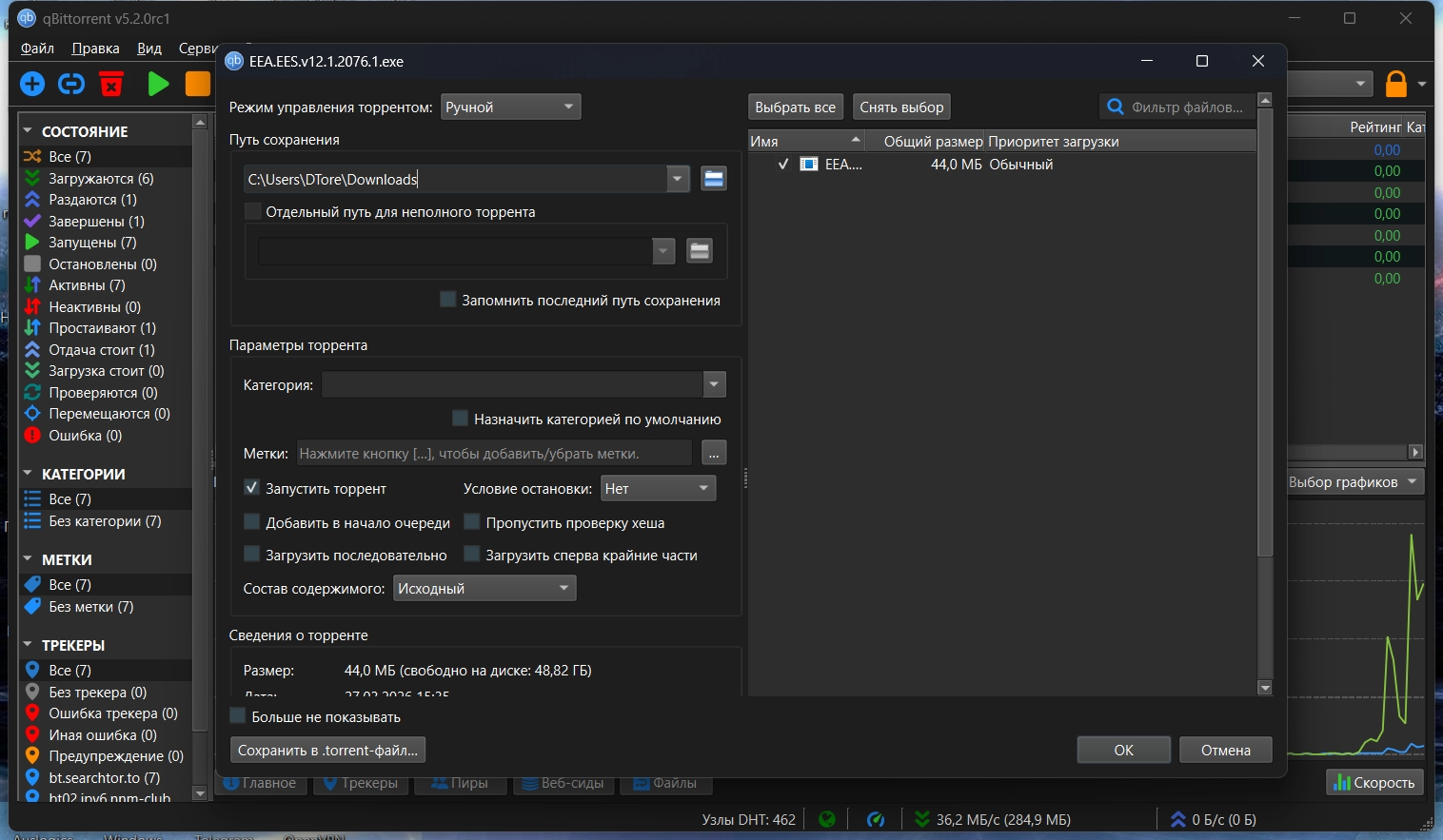The width and height of the screenshot is (1443, 840).
Task: Uncheck the Запустить торрент checkbox
Action: pos(252,488)
